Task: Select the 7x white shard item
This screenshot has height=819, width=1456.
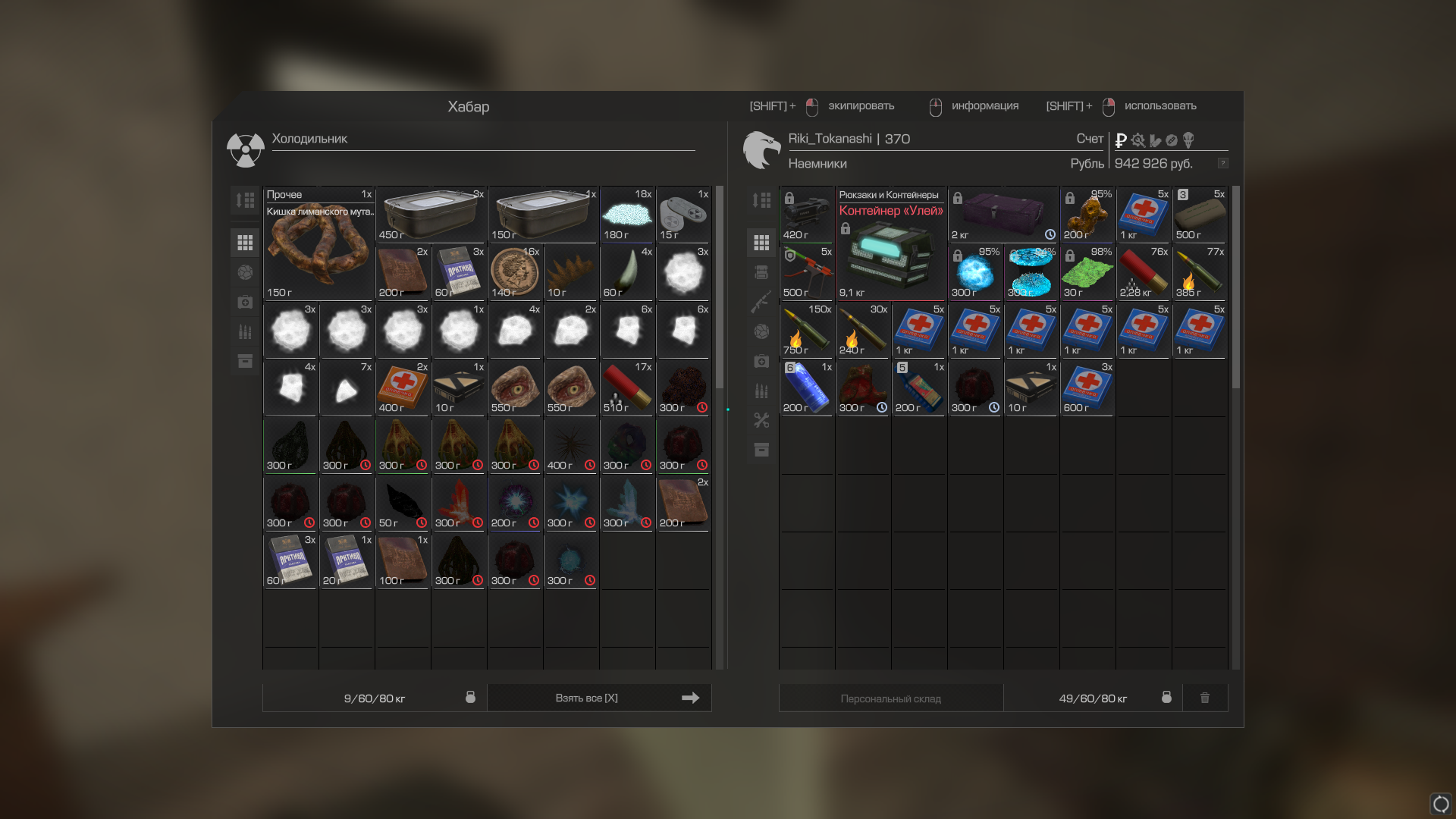Action: tap(347, 388)
